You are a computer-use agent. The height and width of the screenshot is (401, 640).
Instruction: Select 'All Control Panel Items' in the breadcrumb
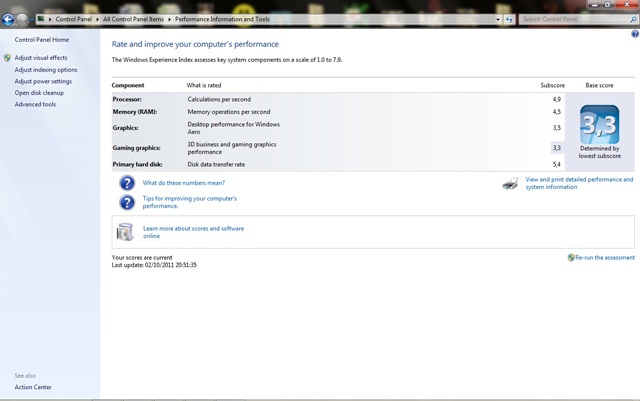click(135, 19)
